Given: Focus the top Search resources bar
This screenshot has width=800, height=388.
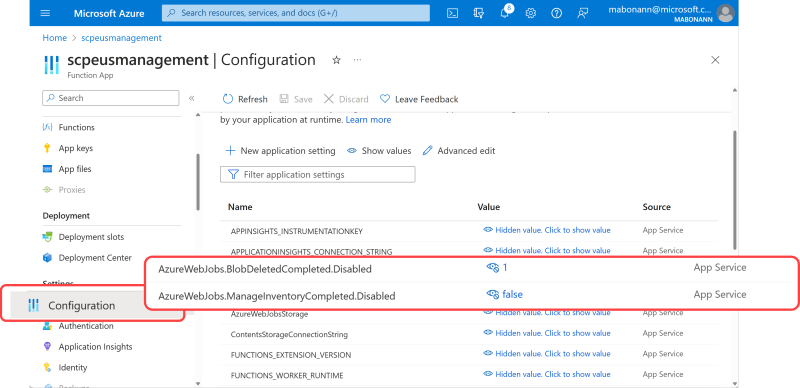Looking at the screenshot, I should [296, 13].
